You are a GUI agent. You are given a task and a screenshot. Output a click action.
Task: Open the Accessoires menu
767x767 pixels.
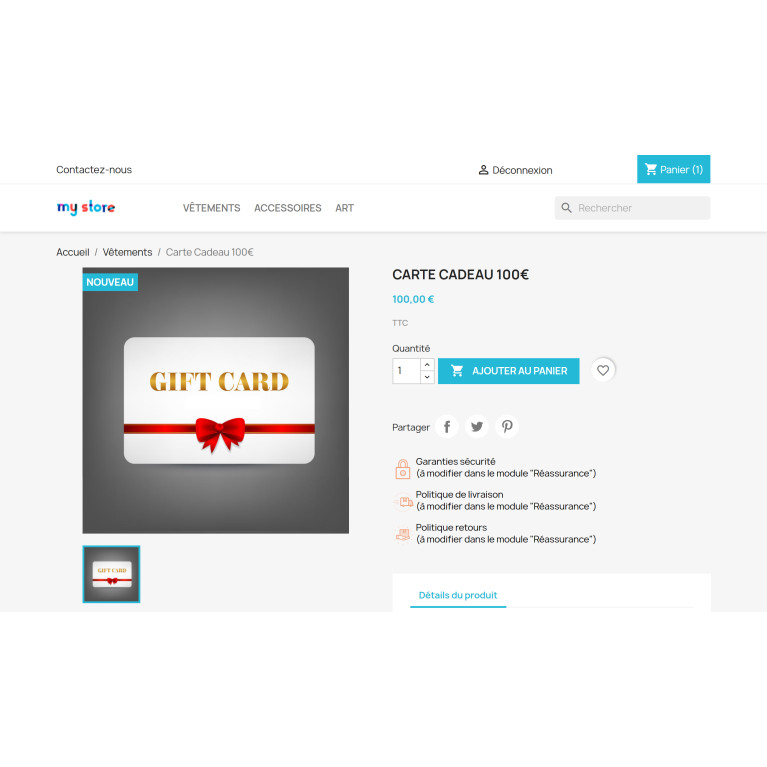[x=288, y=208]
